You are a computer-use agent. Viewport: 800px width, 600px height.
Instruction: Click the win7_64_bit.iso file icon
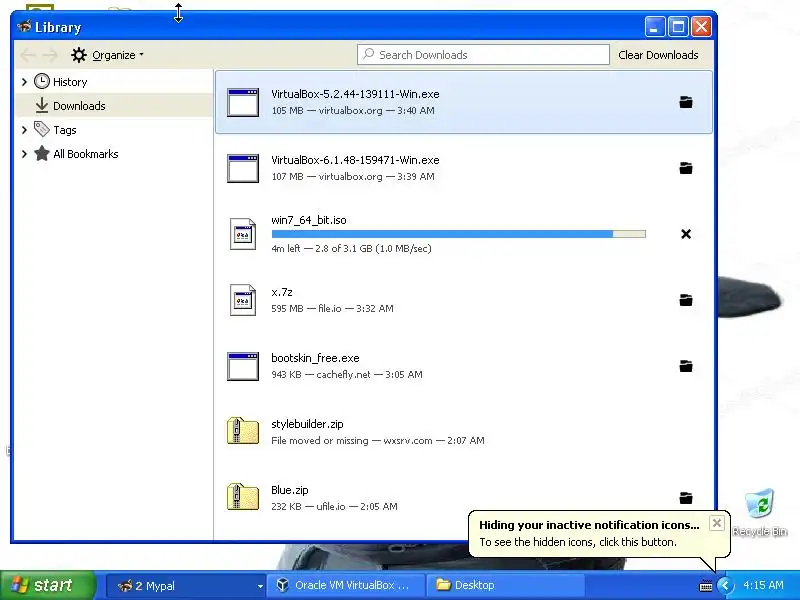(243, 234)
